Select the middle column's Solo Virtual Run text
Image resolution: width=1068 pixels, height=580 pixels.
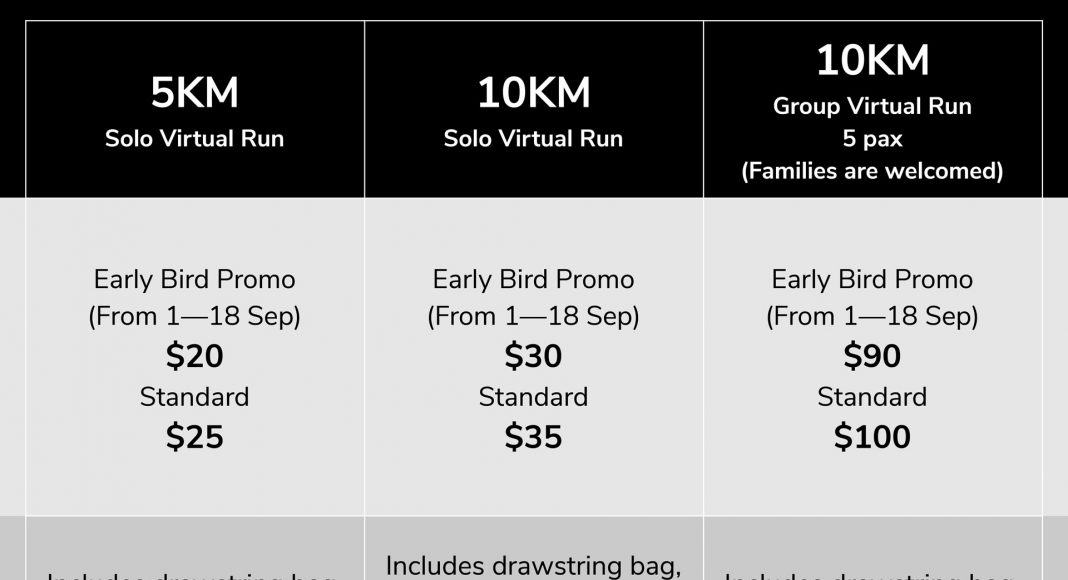533,139
